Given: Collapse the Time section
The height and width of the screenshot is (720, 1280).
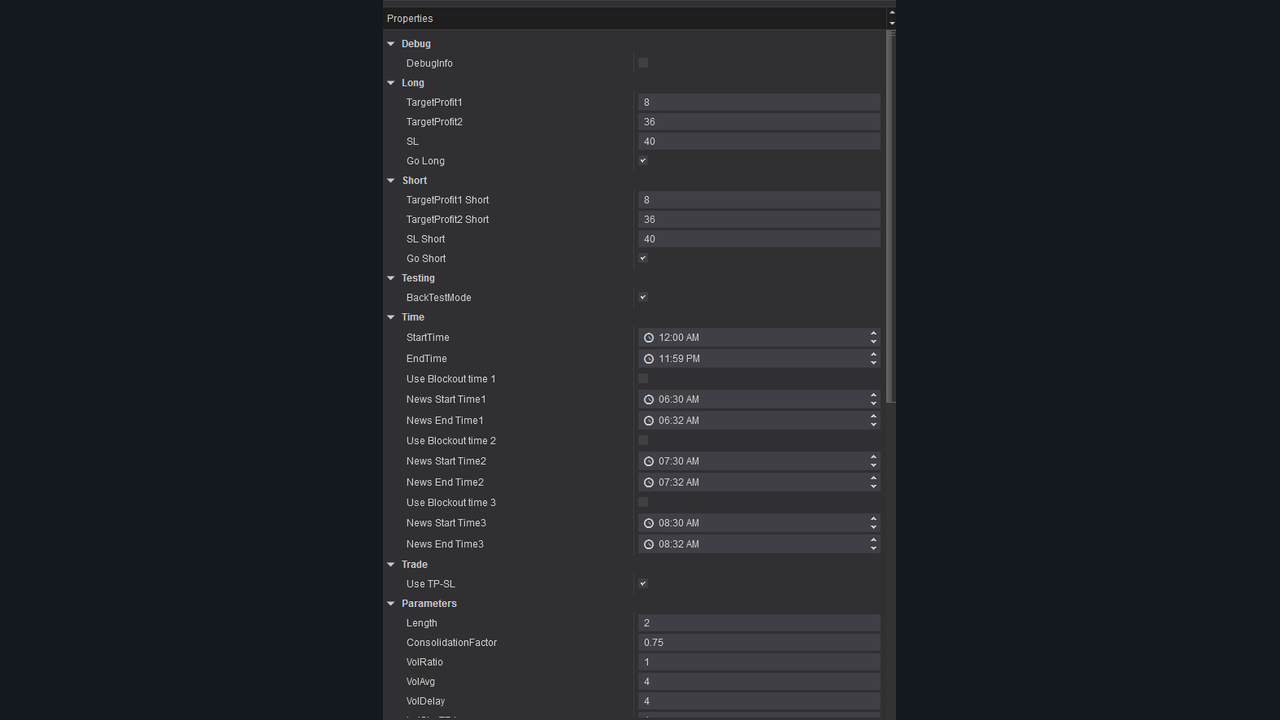Looking at the screenshot, I should tap(391, 317).
